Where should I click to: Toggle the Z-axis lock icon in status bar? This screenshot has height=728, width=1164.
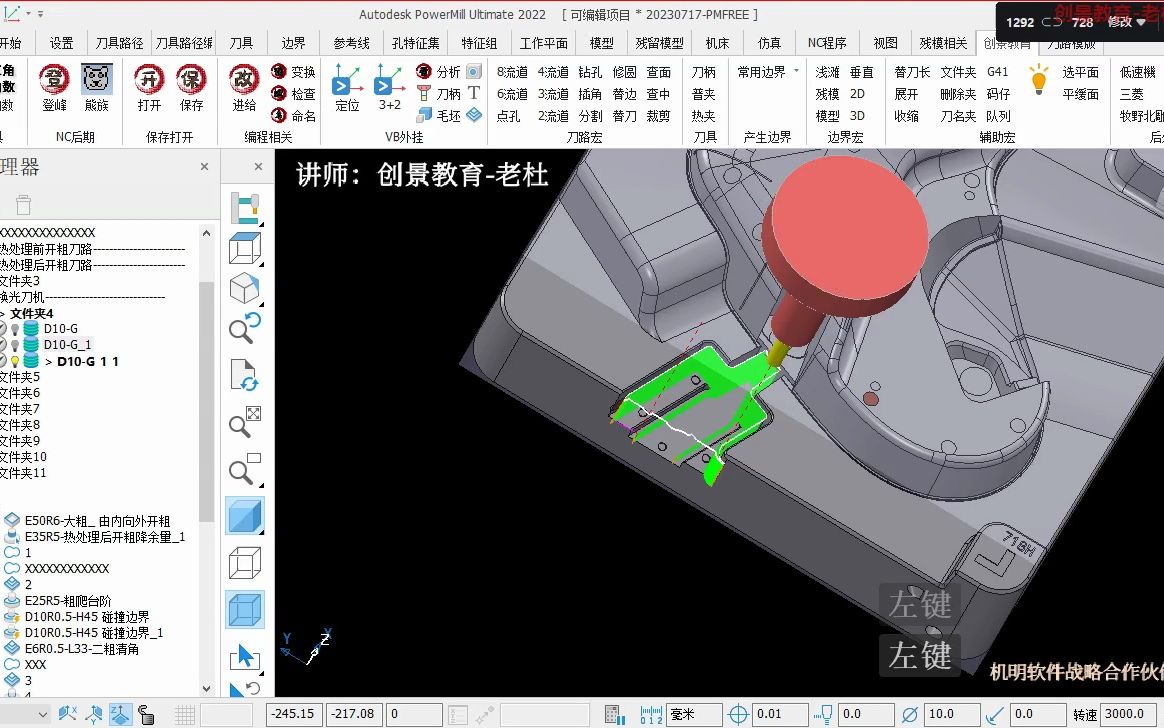coord(120,714)
